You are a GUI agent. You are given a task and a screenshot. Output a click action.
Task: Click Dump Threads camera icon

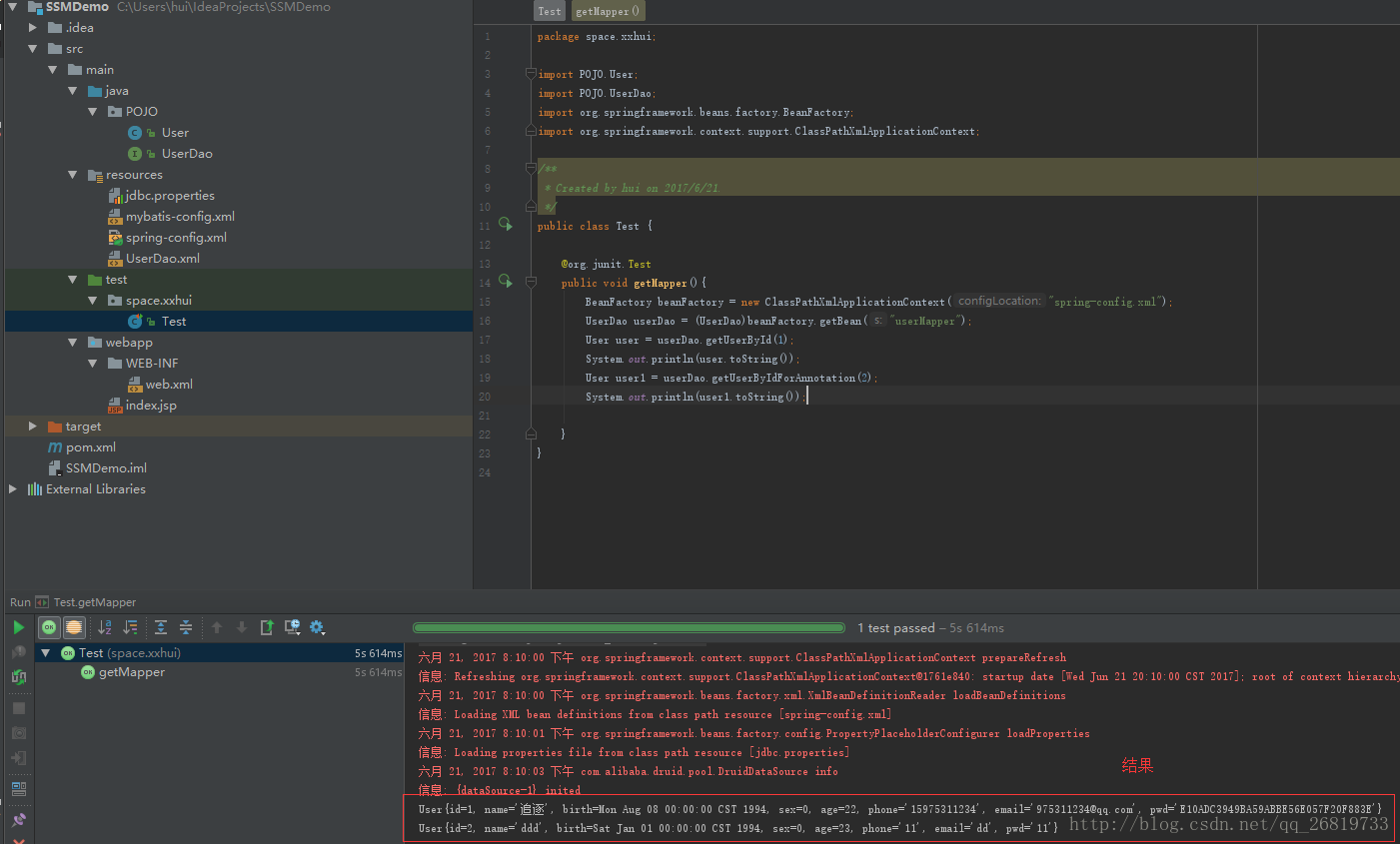tap(18, 733)
